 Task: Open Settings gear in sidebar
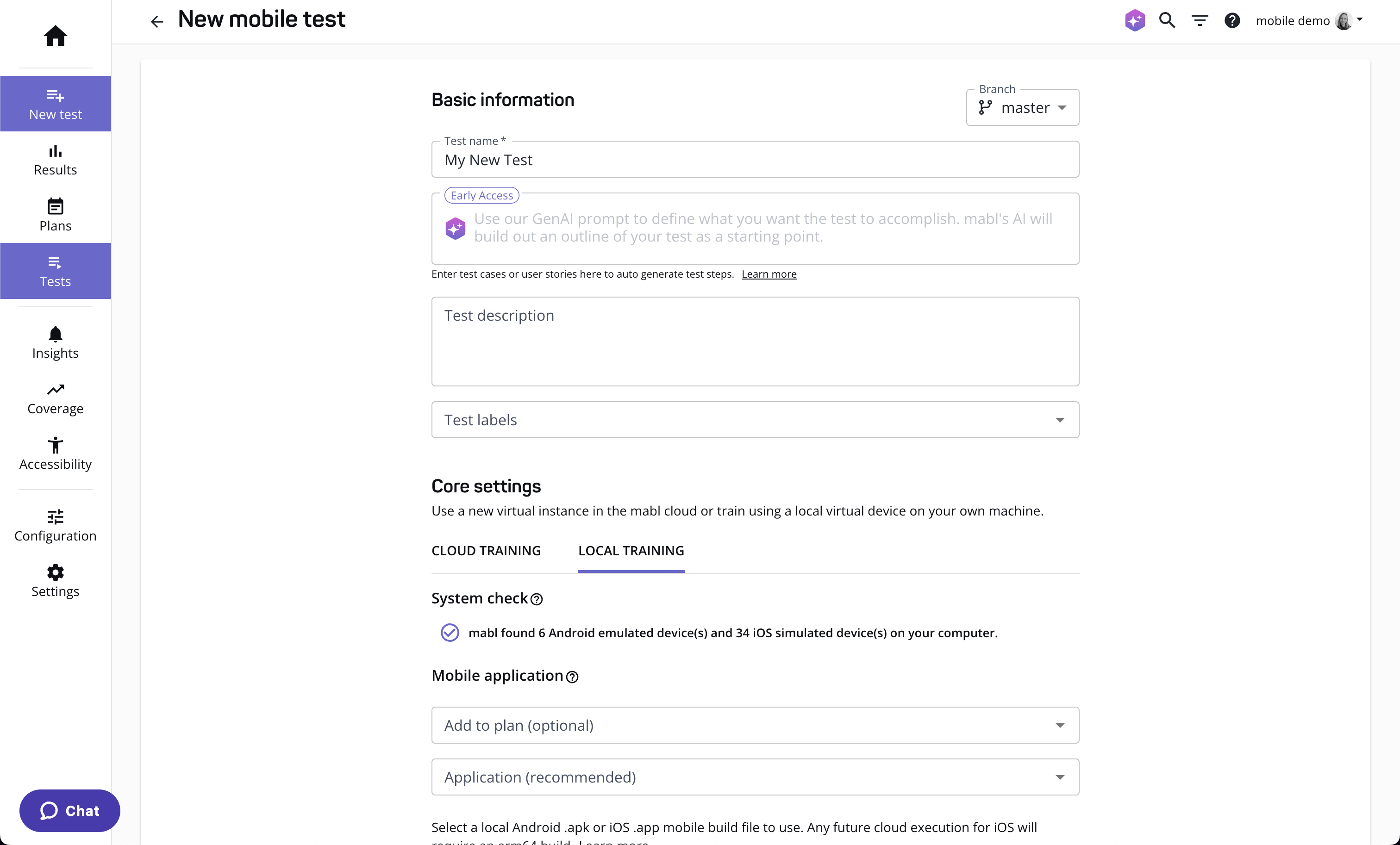[x=55, y=581]
